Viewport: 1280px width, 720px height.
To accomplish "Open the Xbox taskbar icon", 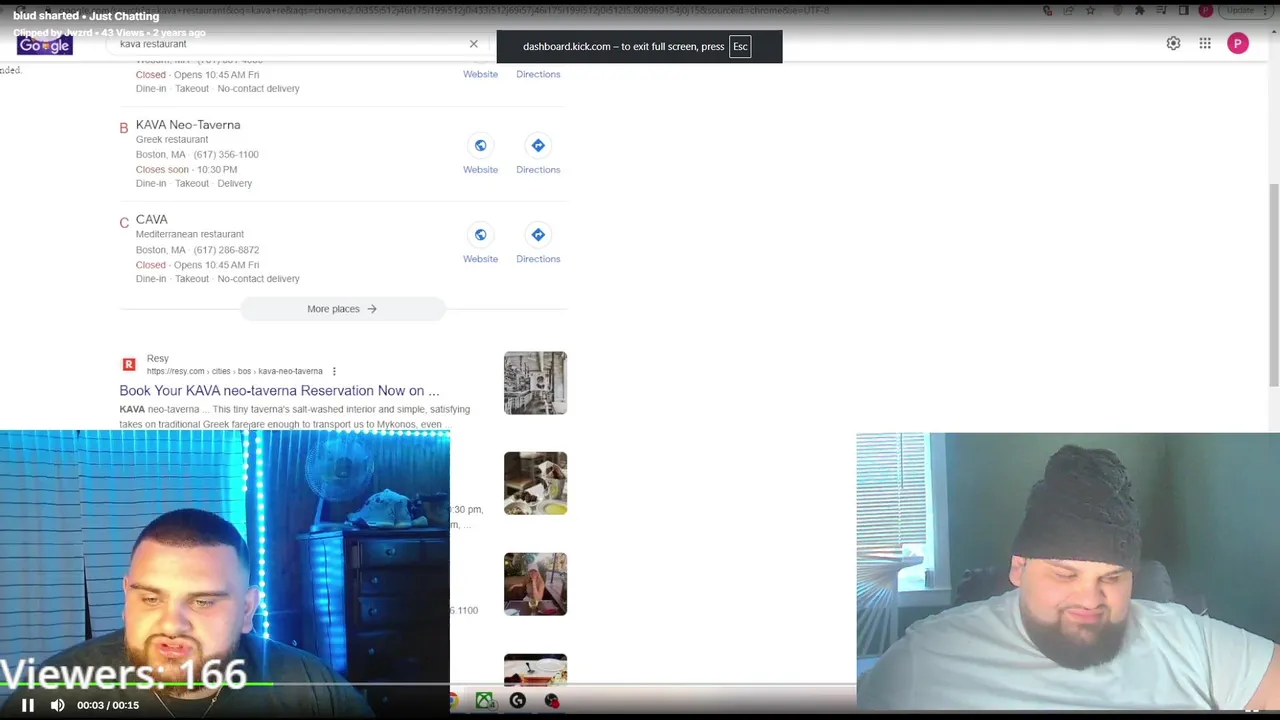I will [x=484, y=701].
